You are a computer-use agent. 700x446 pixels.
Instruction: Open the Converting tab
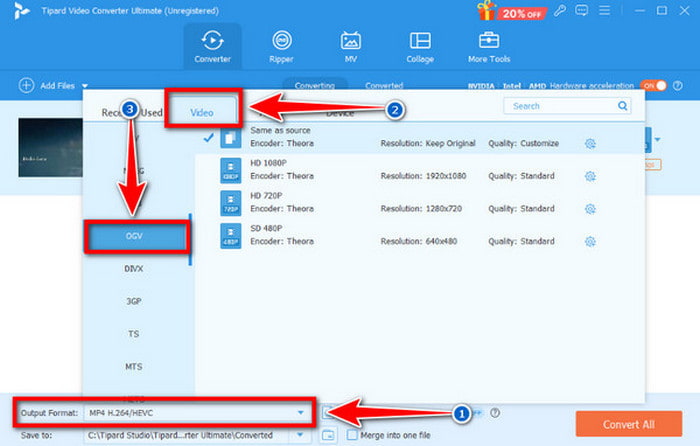pyautogui.click(x=315, y=85)
